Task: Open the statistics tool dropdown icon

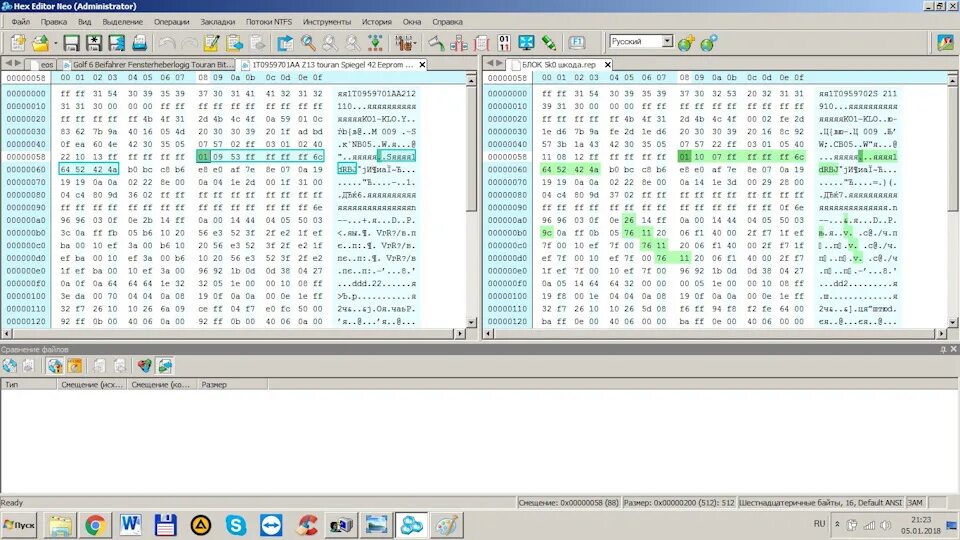Action: (x=404, y=42)
